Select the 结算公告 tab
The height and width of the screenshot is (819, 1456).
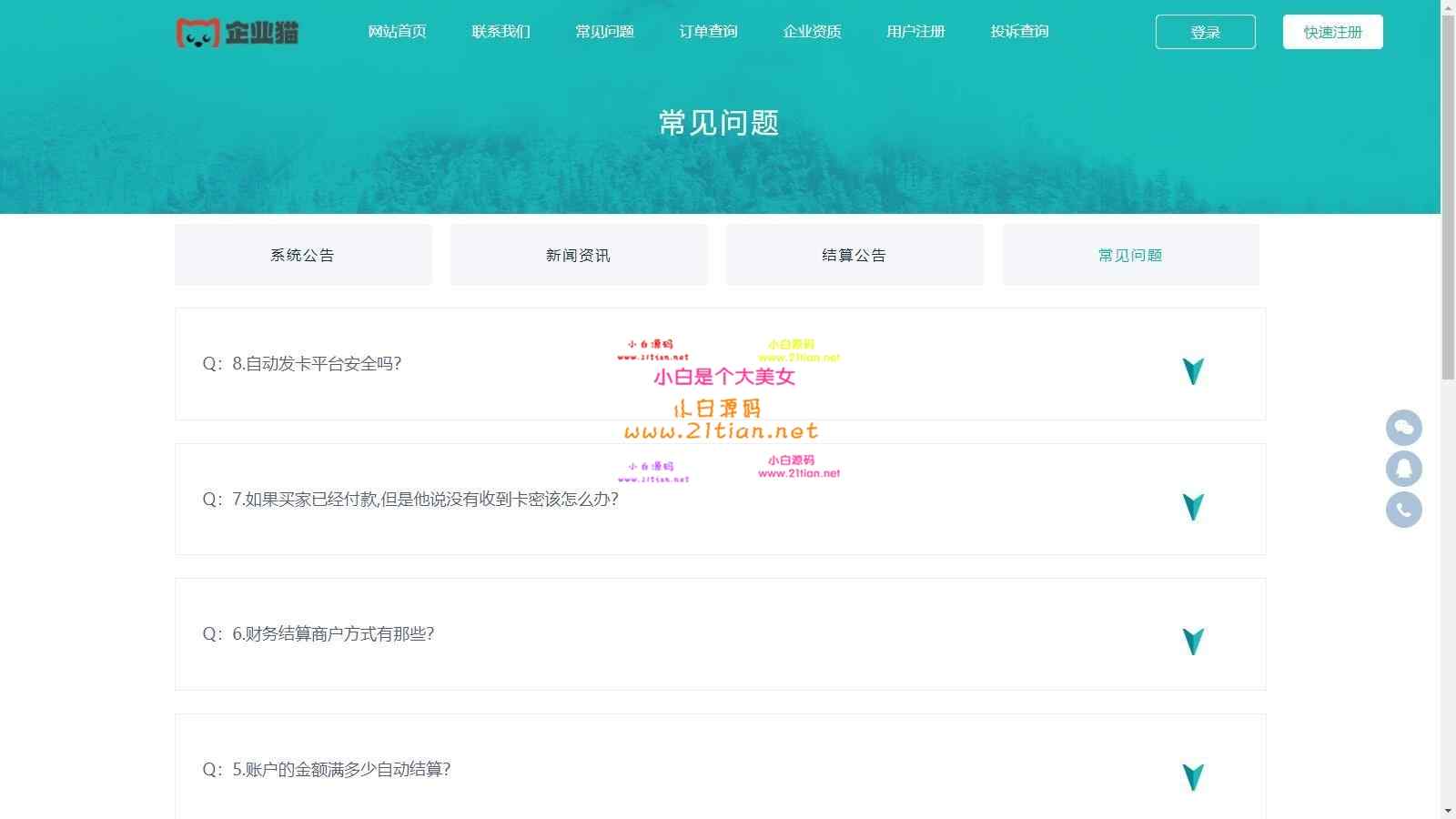tap(854, 255)
